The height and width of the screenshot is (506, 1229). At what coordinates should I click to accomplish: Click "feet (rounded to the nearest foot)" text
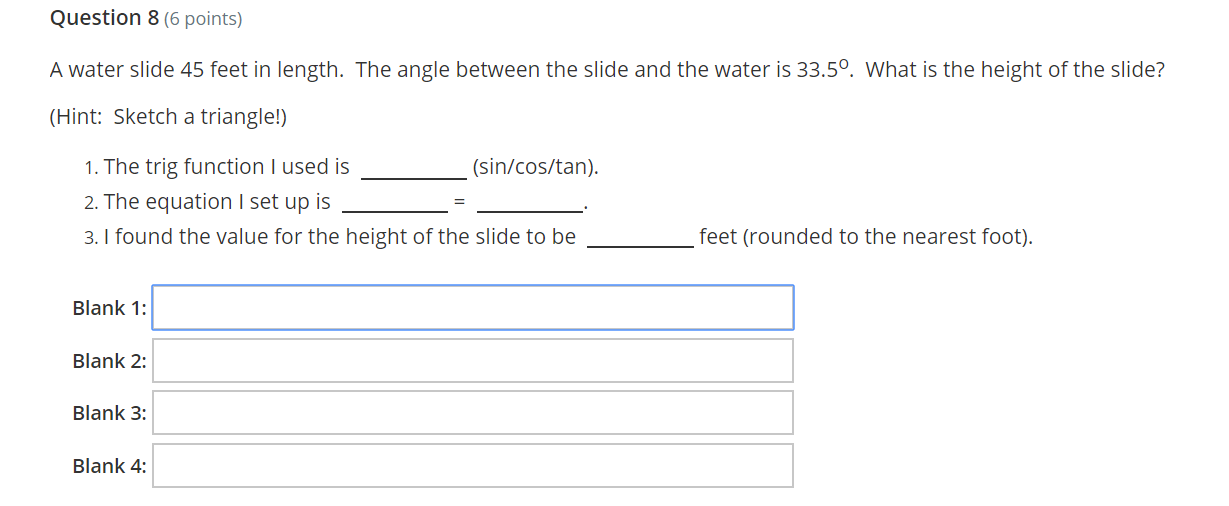[x=865, y=237]
